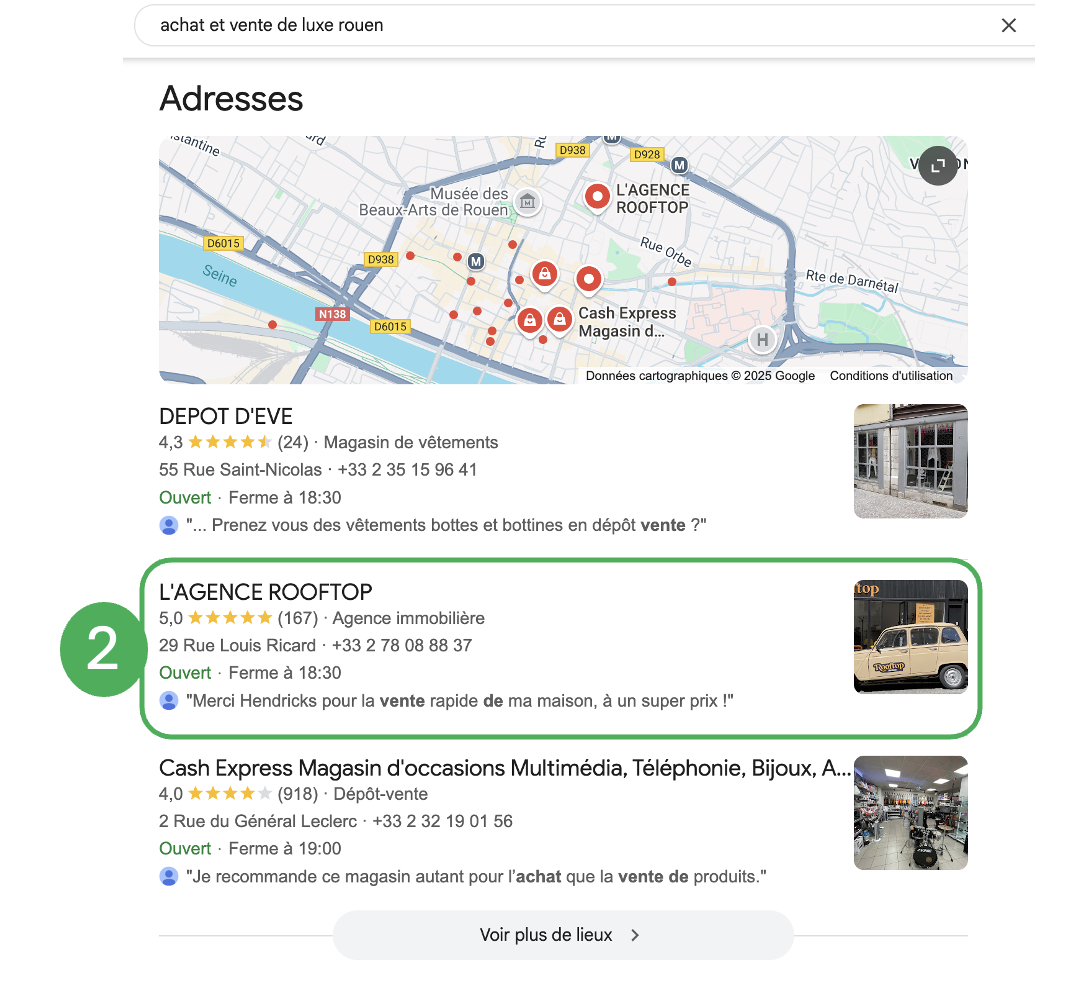Viewport: 1086px width, 988px height.
Task: Click the 'Rte de Darnétal' map label
Action: 852,281
